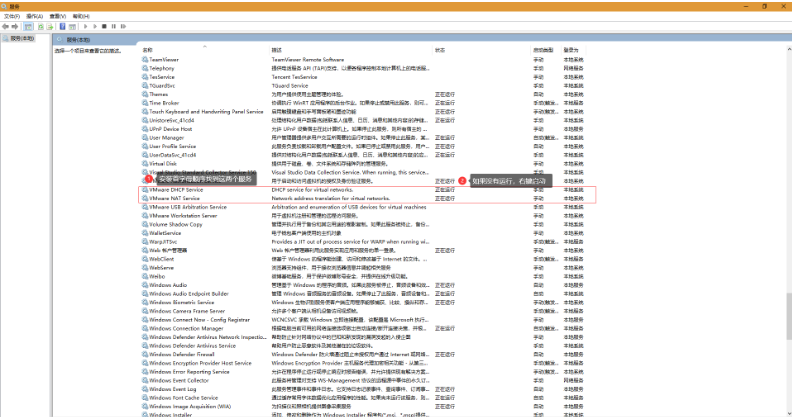Screen dimensions: 792x417
Task: Toggle the show/hide action pane icon
Action: tap(72, 26)
